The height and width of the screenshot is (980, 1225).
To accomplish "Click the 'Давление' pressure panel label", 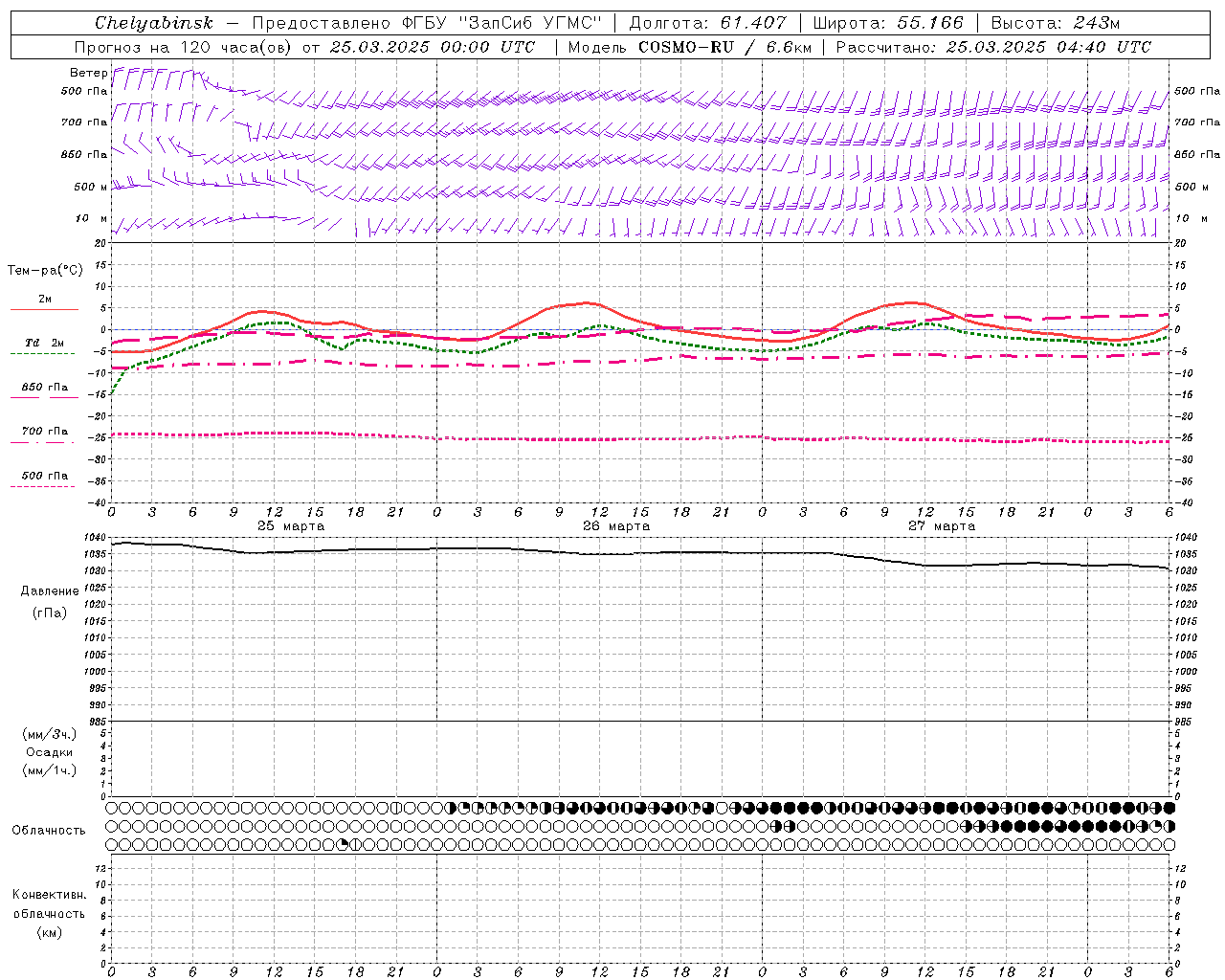I will click(x=50, y=591).
